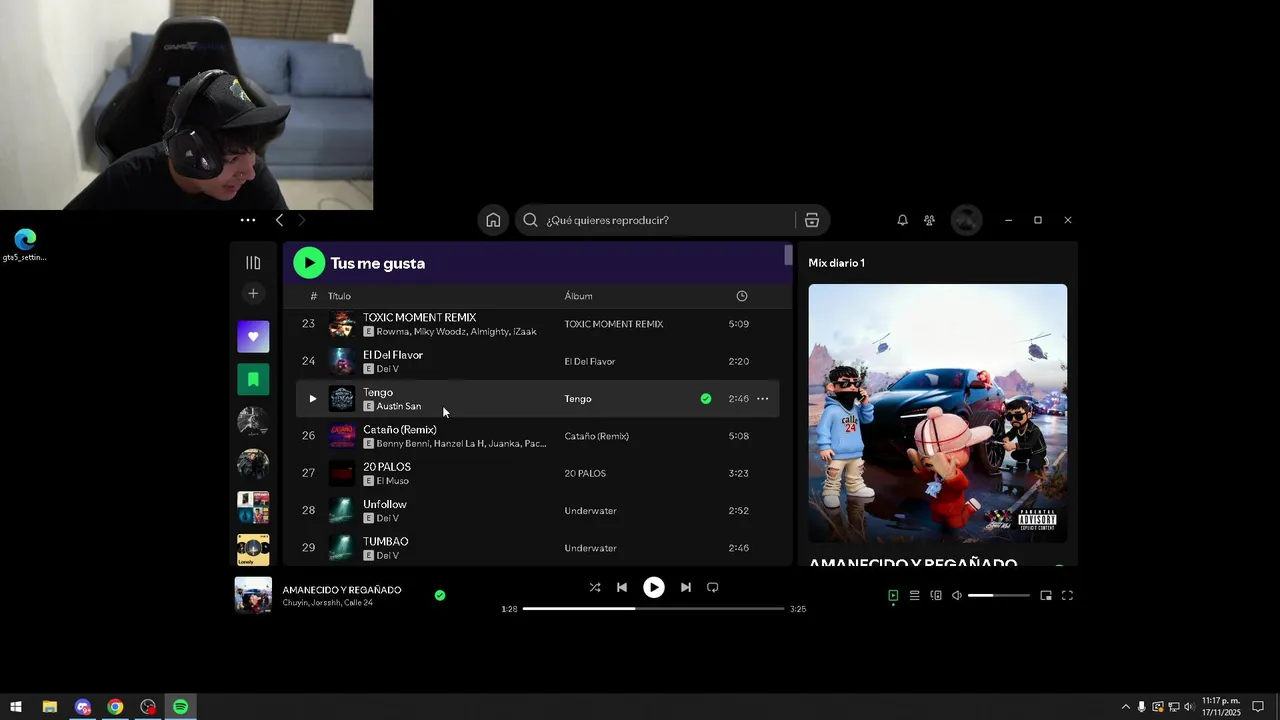Go back with the left arrow

[x=279, y=220]
